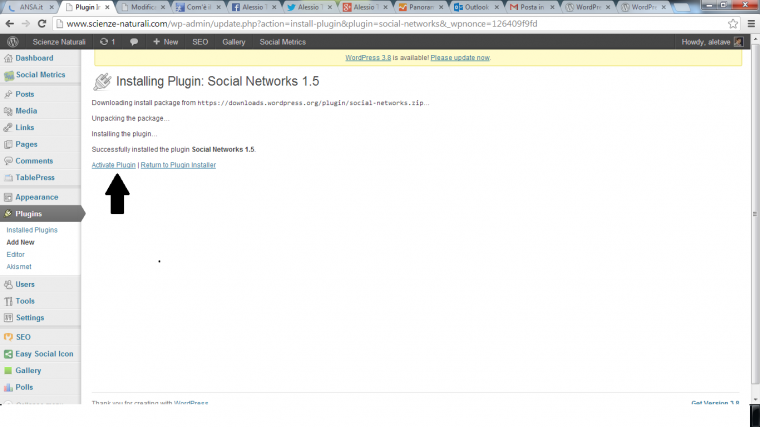Click Return to Plugin Installer link
Viewport: 760px width, 427px height.
(x=178, y=165)
